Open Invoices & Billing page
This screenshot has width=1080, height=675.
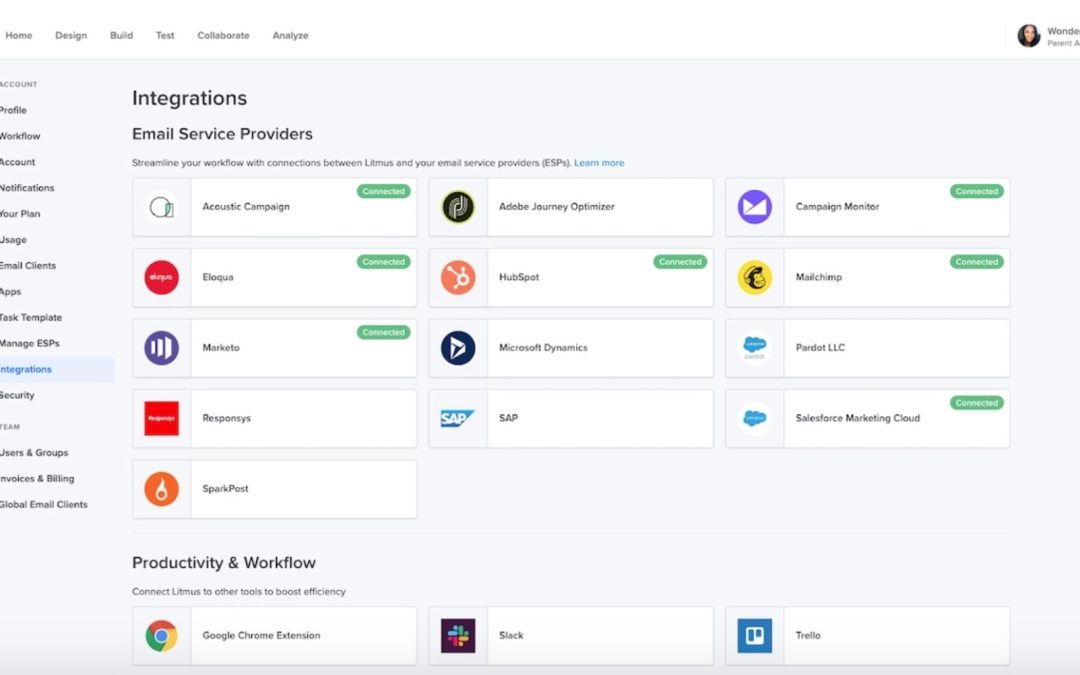37,479
